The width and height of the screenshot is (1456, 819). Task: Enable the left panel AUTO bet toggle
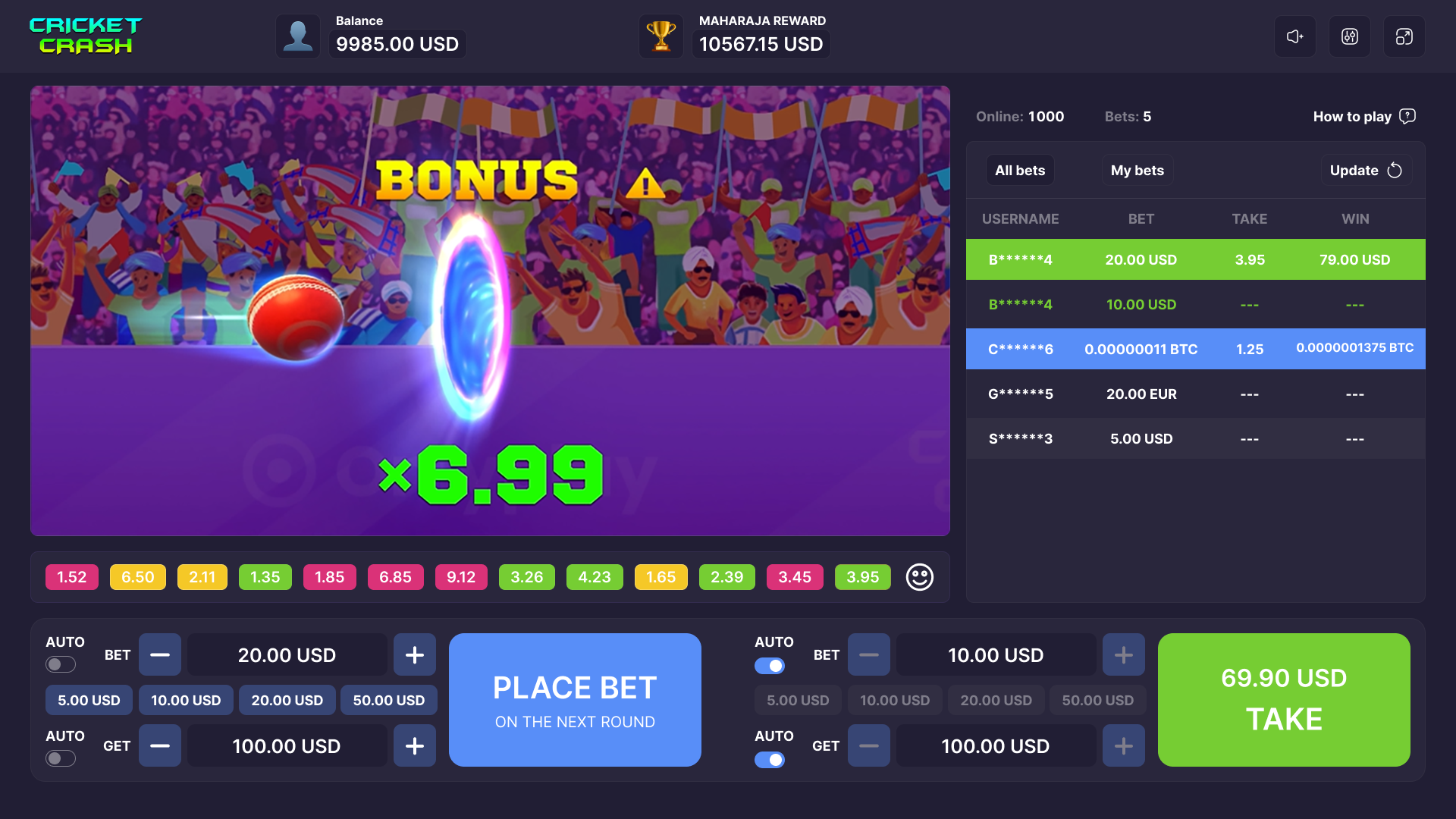(x=61, y=665)
